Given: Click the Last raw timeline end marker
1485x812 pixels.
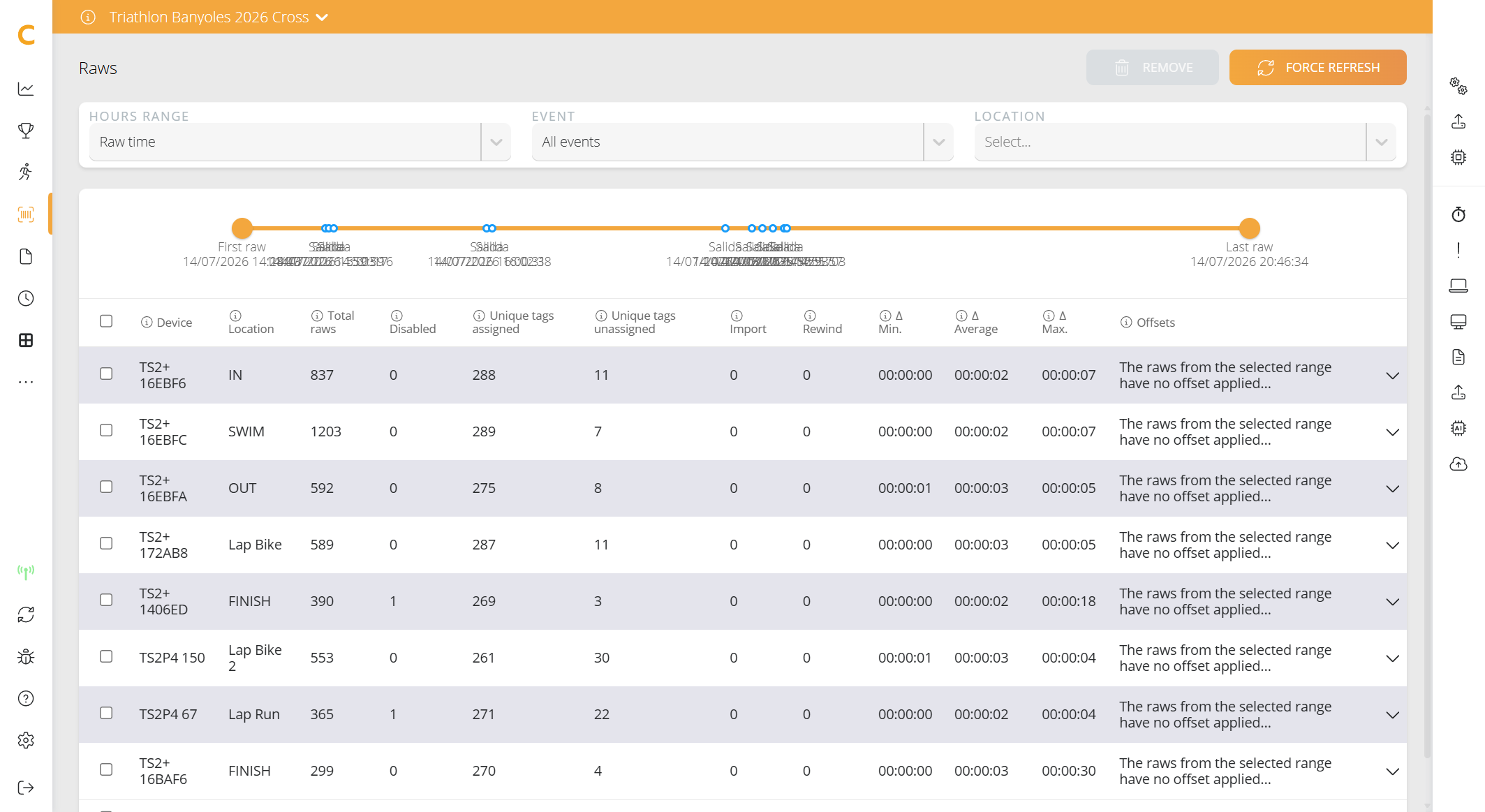Looking at the screenshot, I should (1249, 228).
